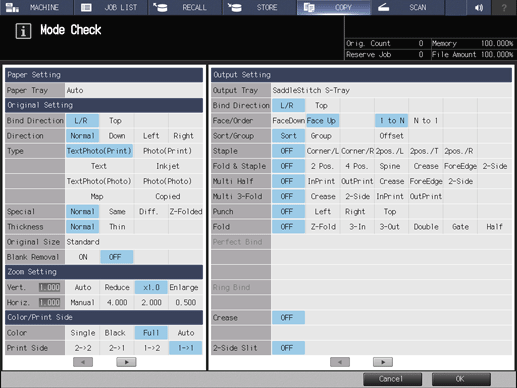Image resolution: width=517 pixels, height=388 pixels.
Task: Click the Cancel button
Action: coord(392,379)
